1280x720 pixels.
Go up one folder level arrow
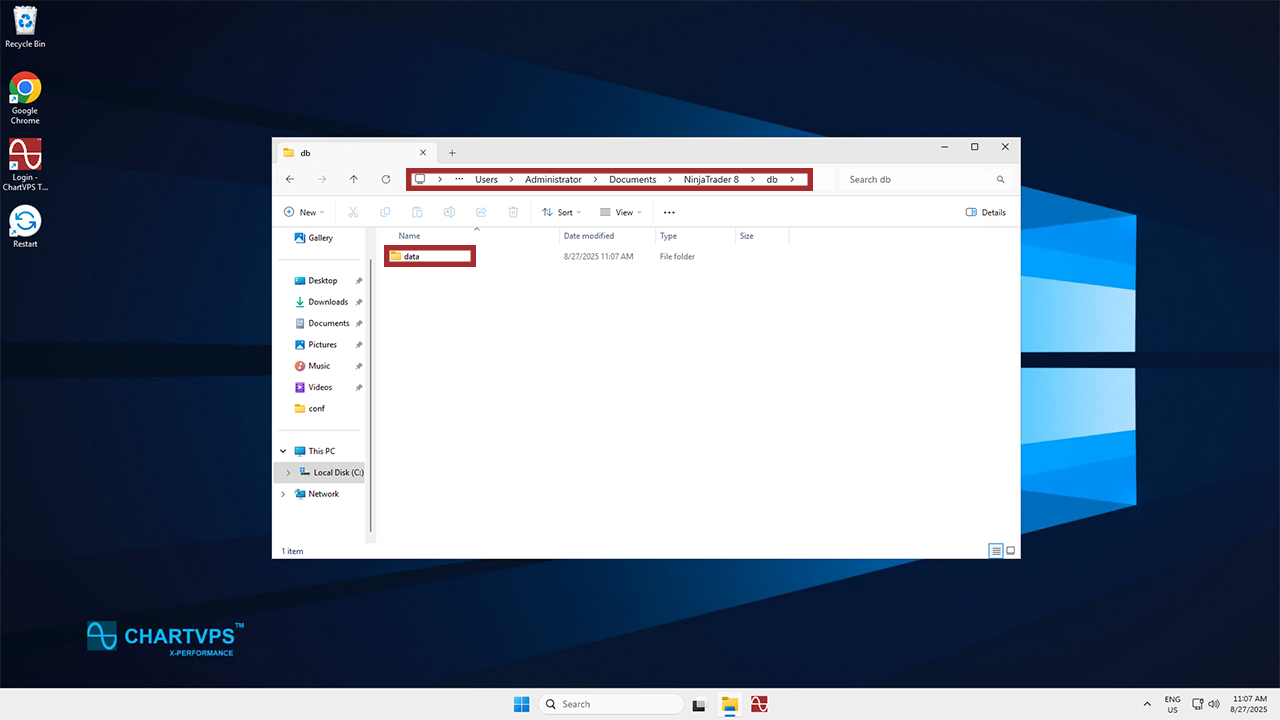(353, 180)
